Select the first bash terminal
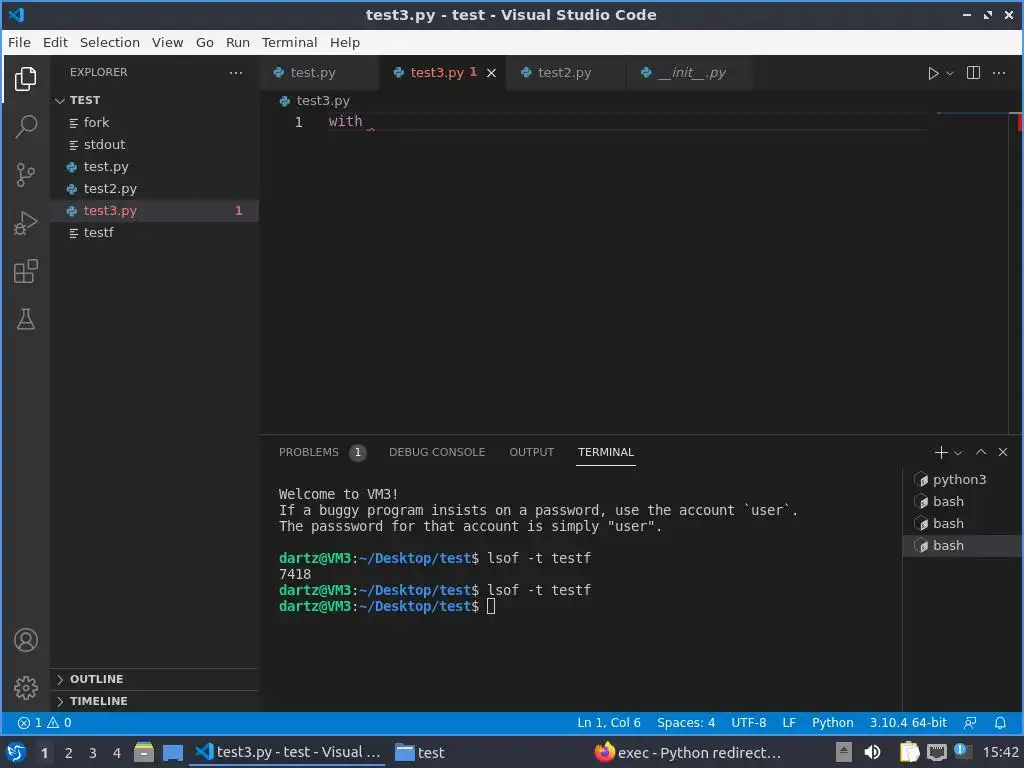This screenshot has width=1024, height=768. [x=963, y=502]
